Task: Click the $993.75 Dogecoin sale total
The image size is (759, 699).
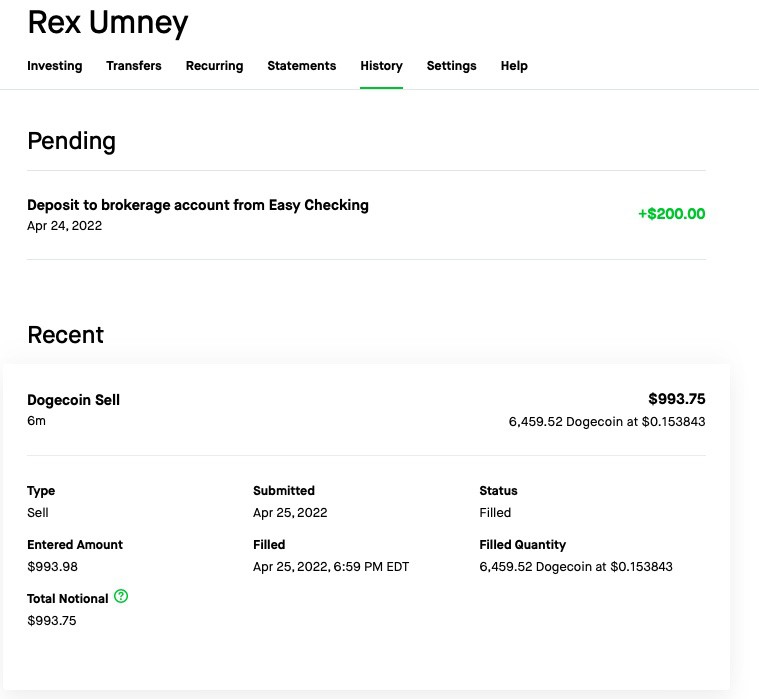Action: [676, 399]
